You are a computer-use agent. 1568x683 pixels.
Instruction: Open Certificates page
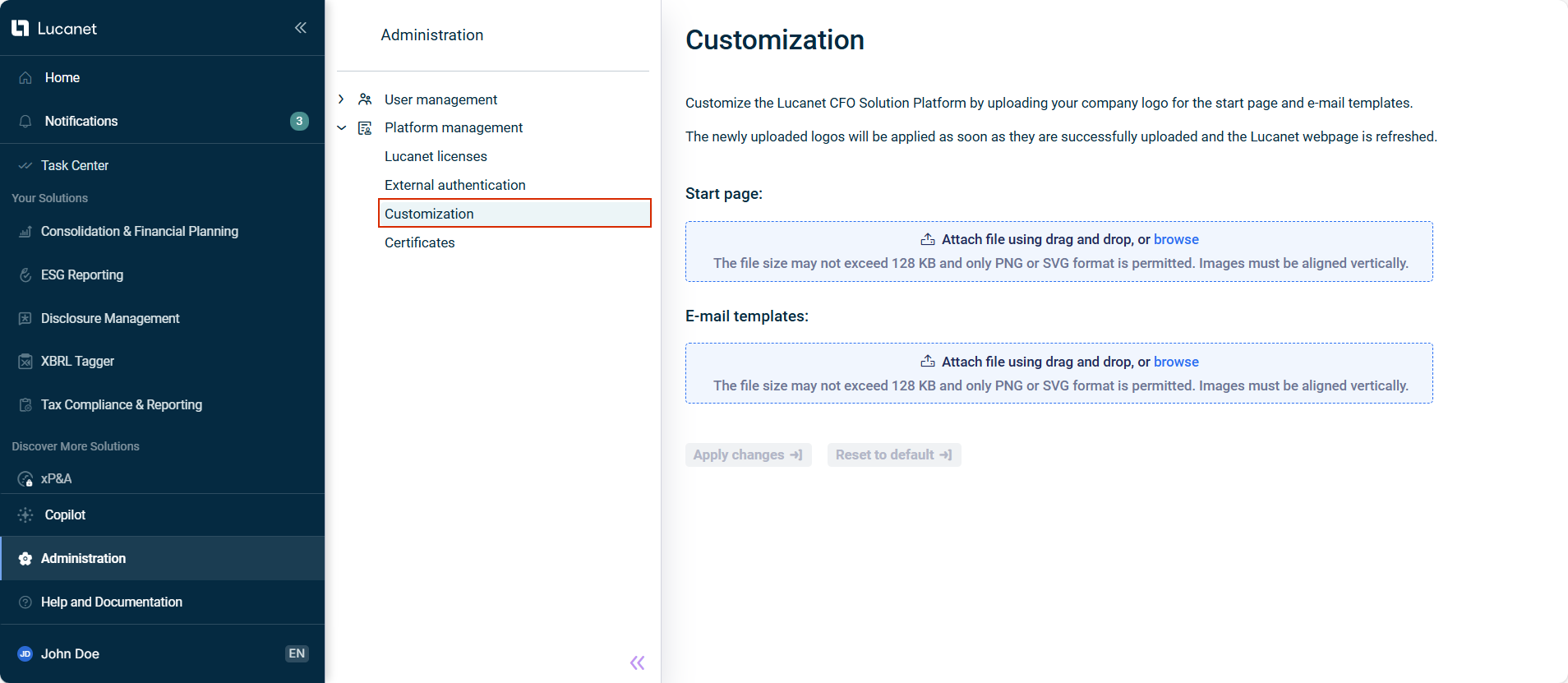pos(419,242)
